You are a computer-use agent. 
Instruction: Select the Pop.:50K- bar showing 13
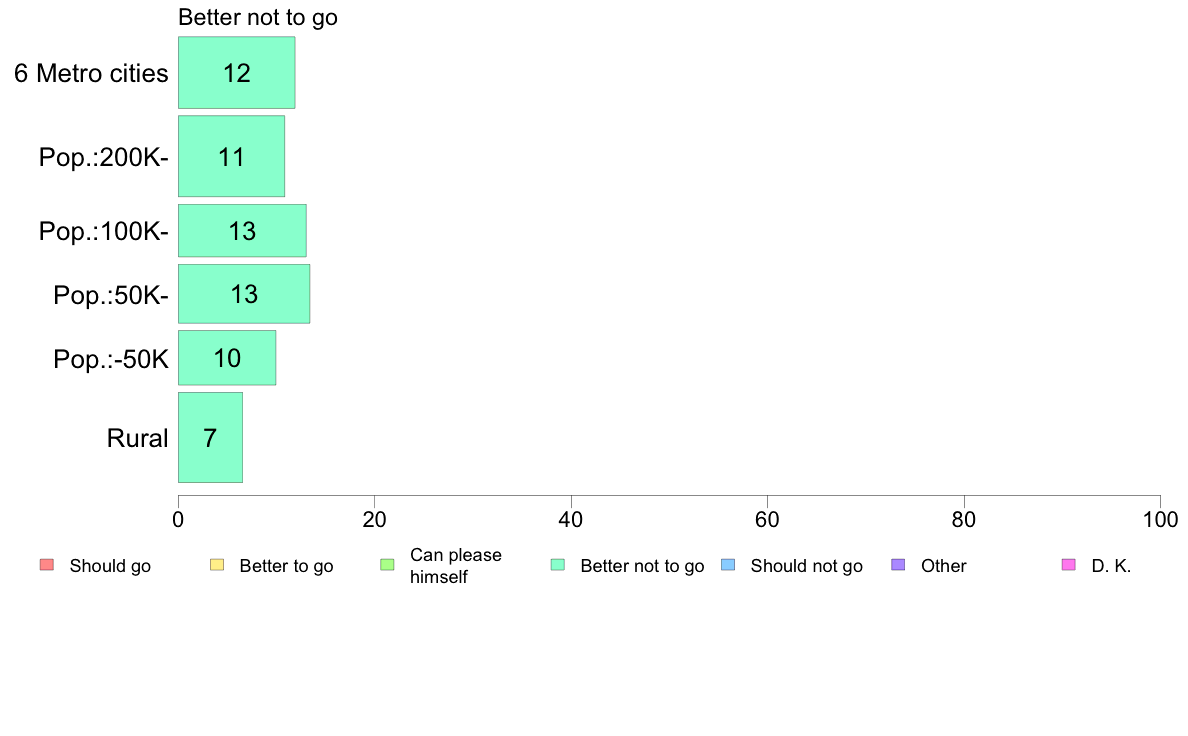pyautogui.click(x=244, y=294)
